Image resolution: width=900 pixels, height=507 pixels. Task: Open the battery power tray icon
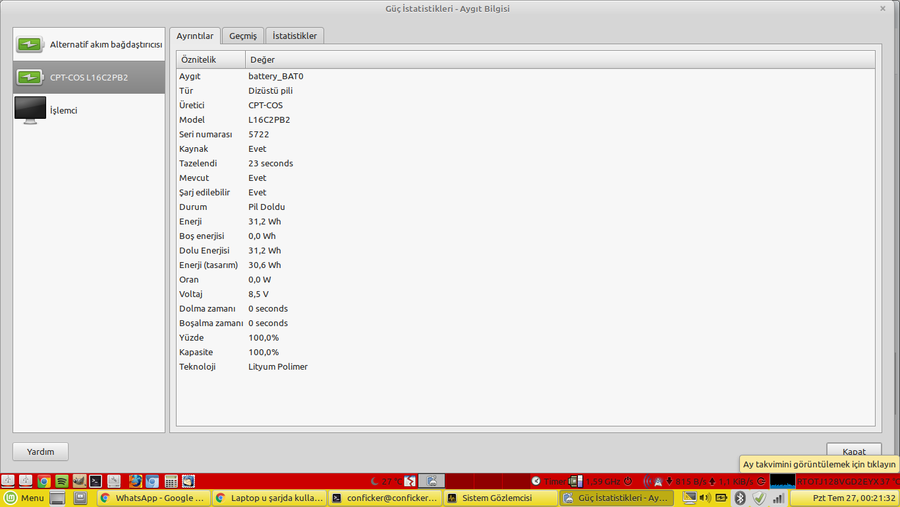click(721, 498)
